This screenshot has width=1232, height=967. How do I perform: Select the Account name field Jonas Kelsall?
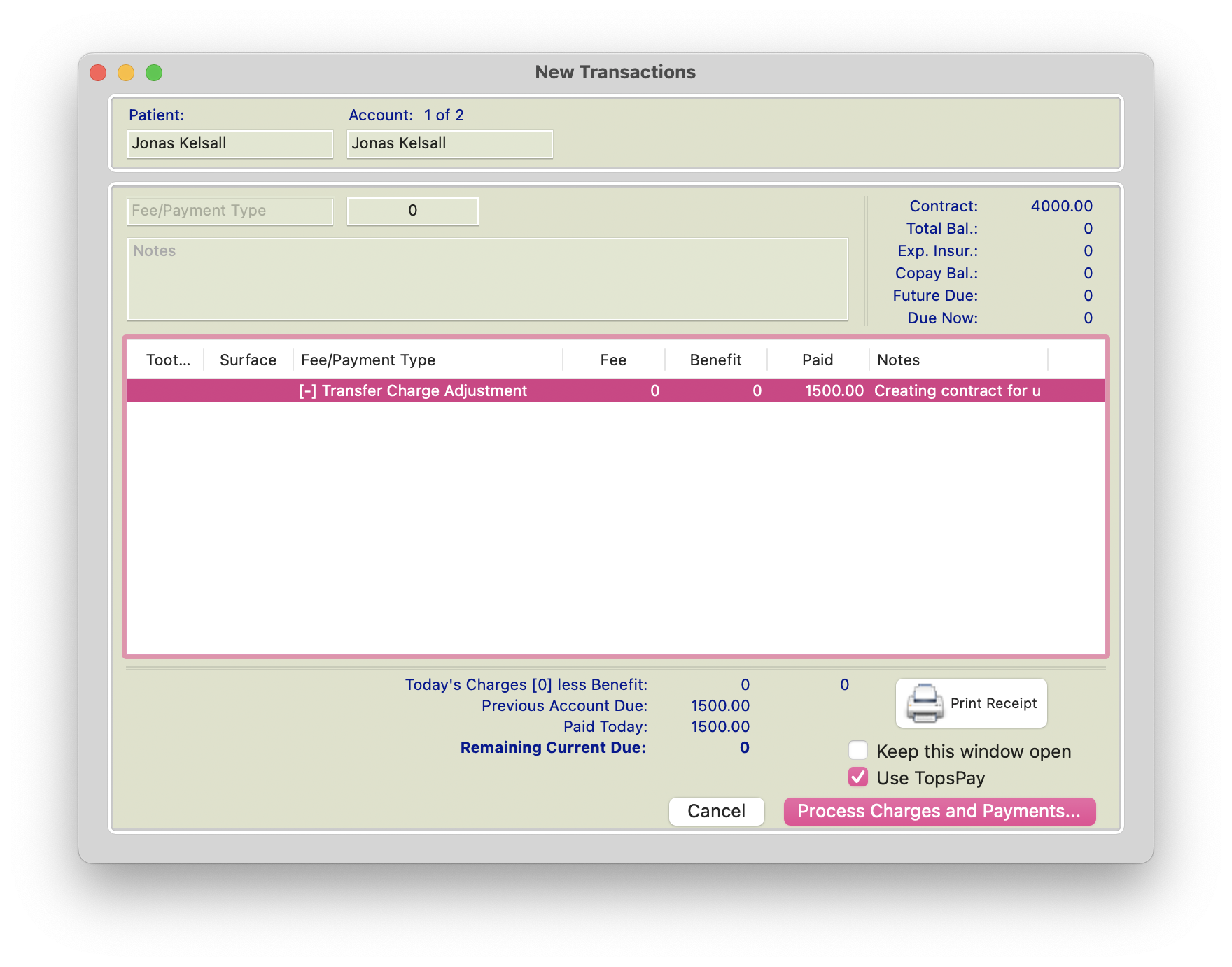point(450,143)
